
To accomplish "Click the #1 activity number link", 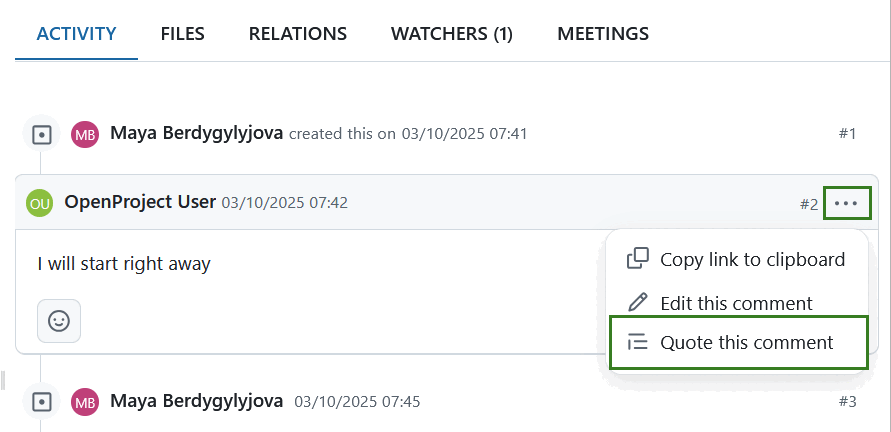I will (x=847, y=134).
